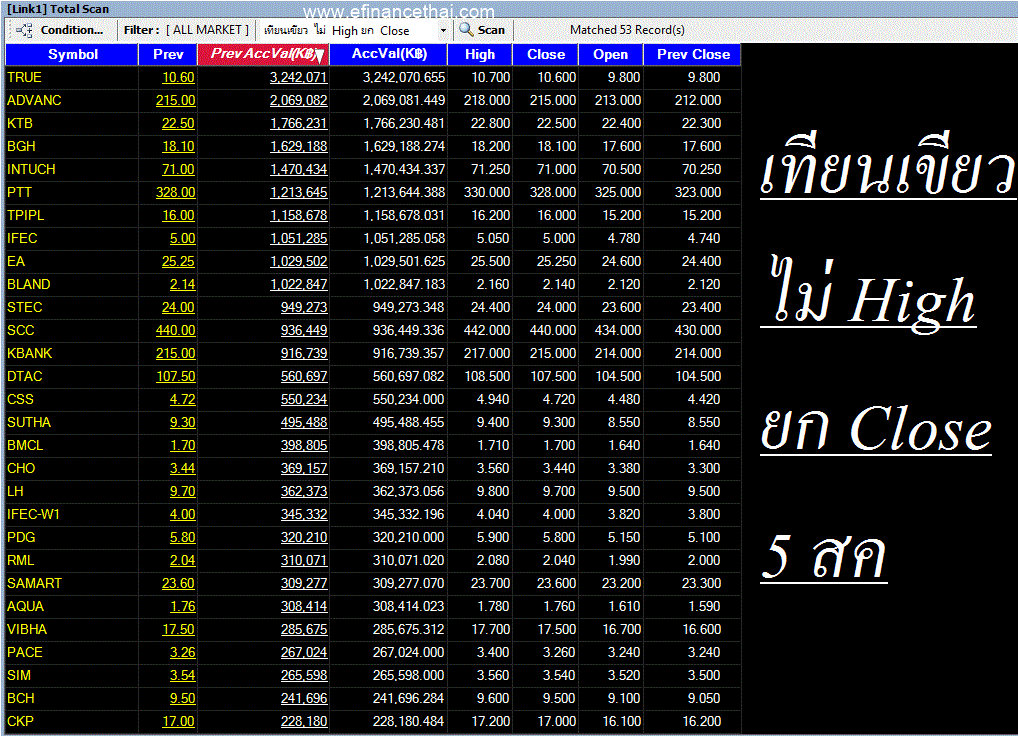Sort by Open column header
The image size is (1018, 736).
pos(610,55)
